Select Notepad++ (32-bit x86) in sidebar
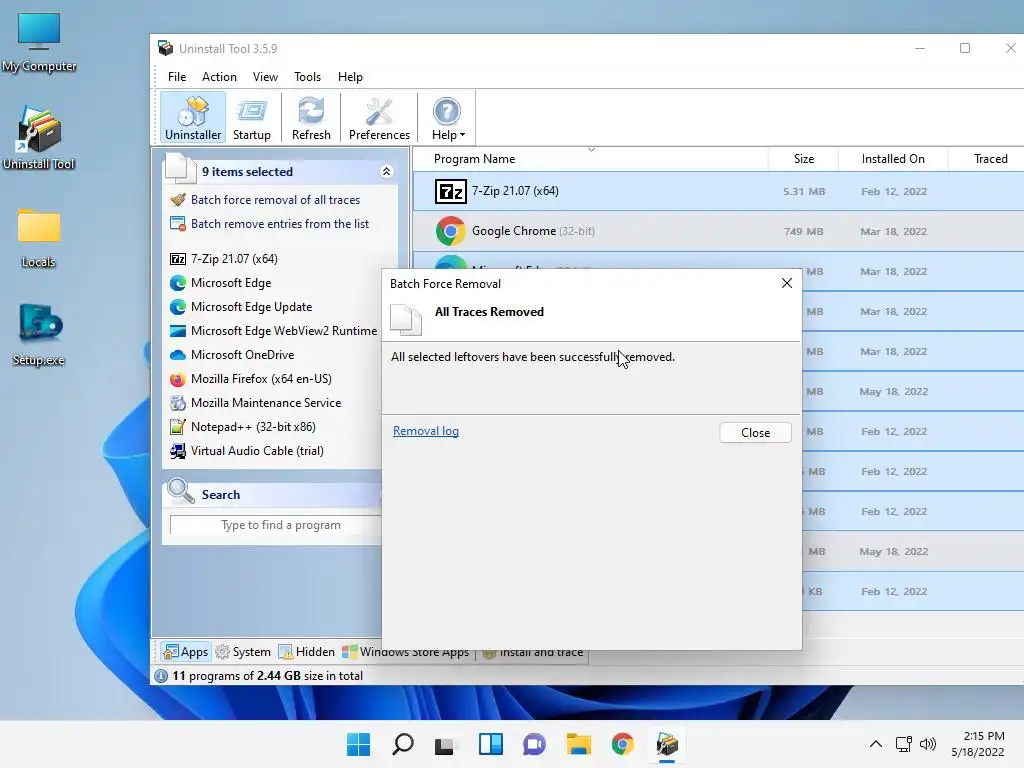1024x768 pixels. tap(253, 427)
